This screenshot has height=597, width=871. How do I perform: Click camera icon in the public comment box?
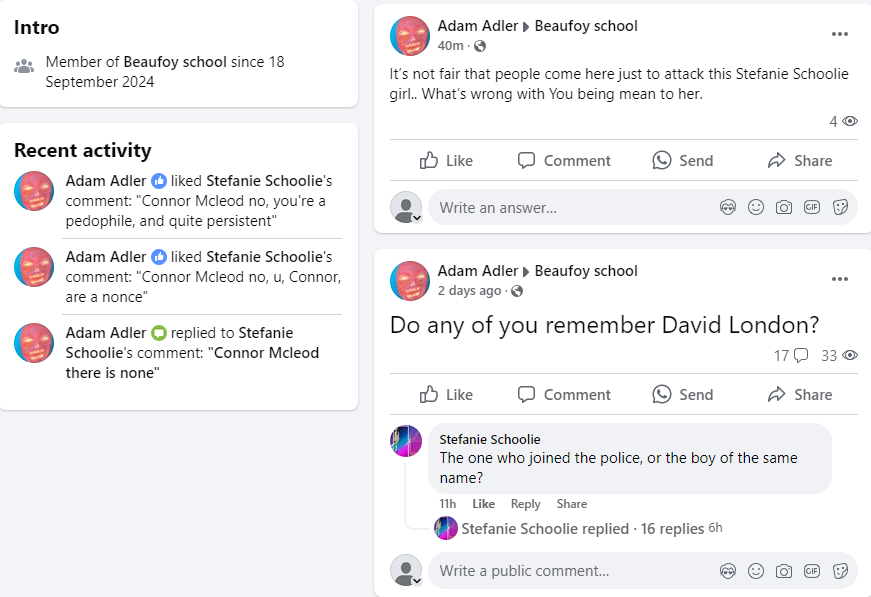click(784, 571)
